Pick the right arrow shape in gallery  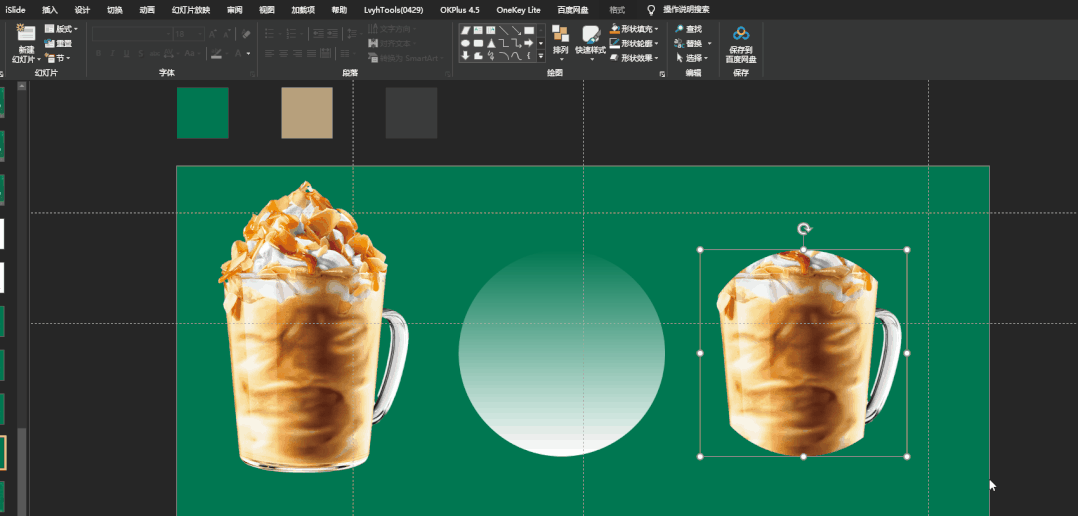tap(529, 43)
